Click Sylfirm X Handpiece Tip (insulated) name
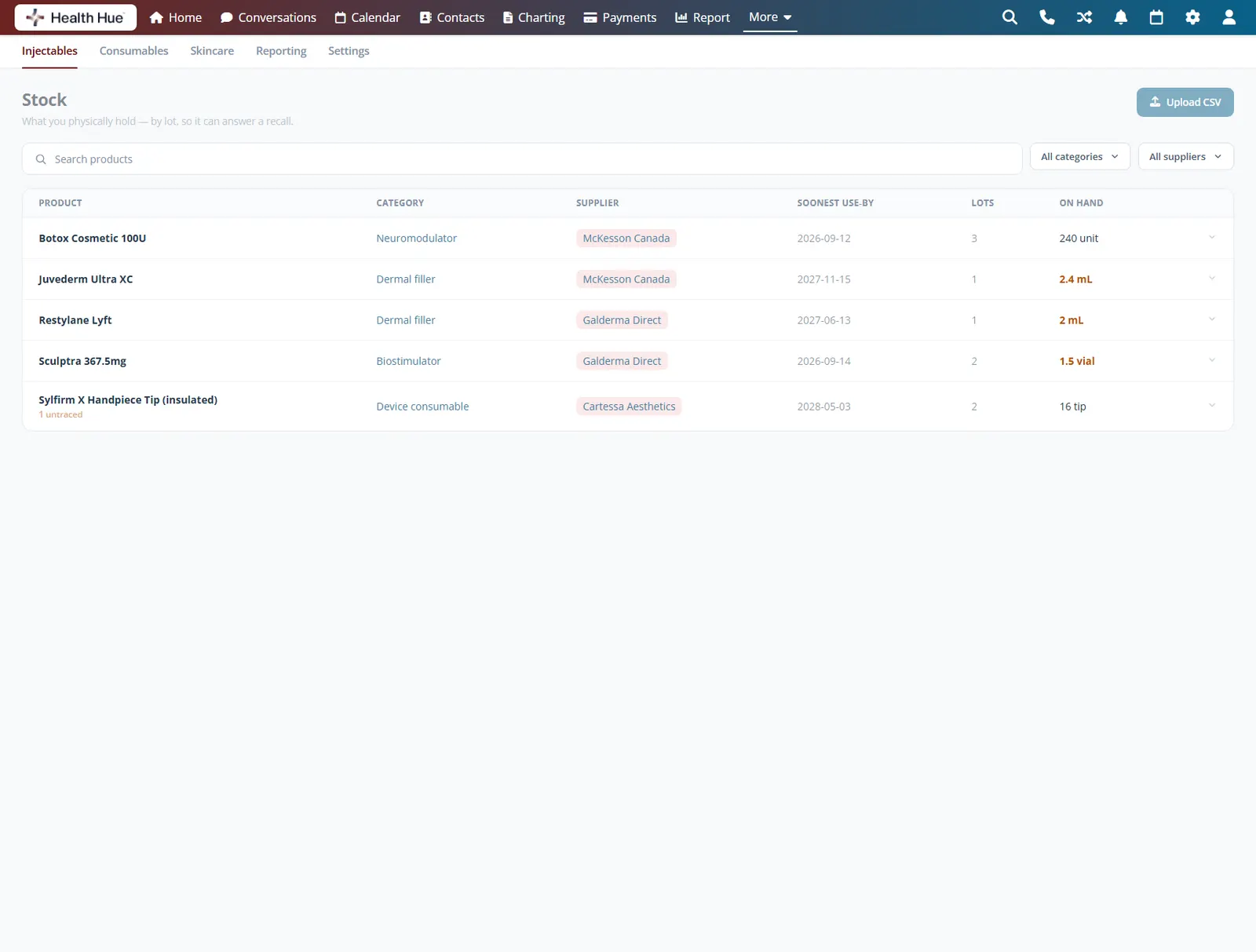The image size is (1256, 952). point(128,399)
